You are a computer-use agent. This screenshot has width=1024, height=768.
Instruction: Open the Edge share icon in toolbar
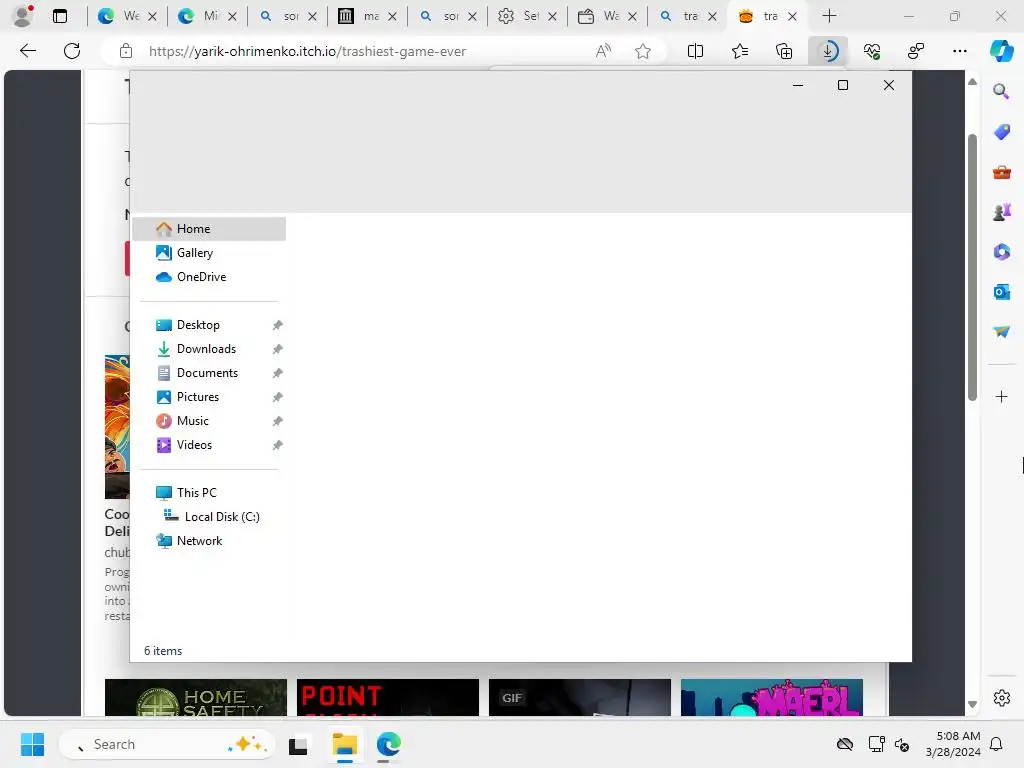coord(916,51)
